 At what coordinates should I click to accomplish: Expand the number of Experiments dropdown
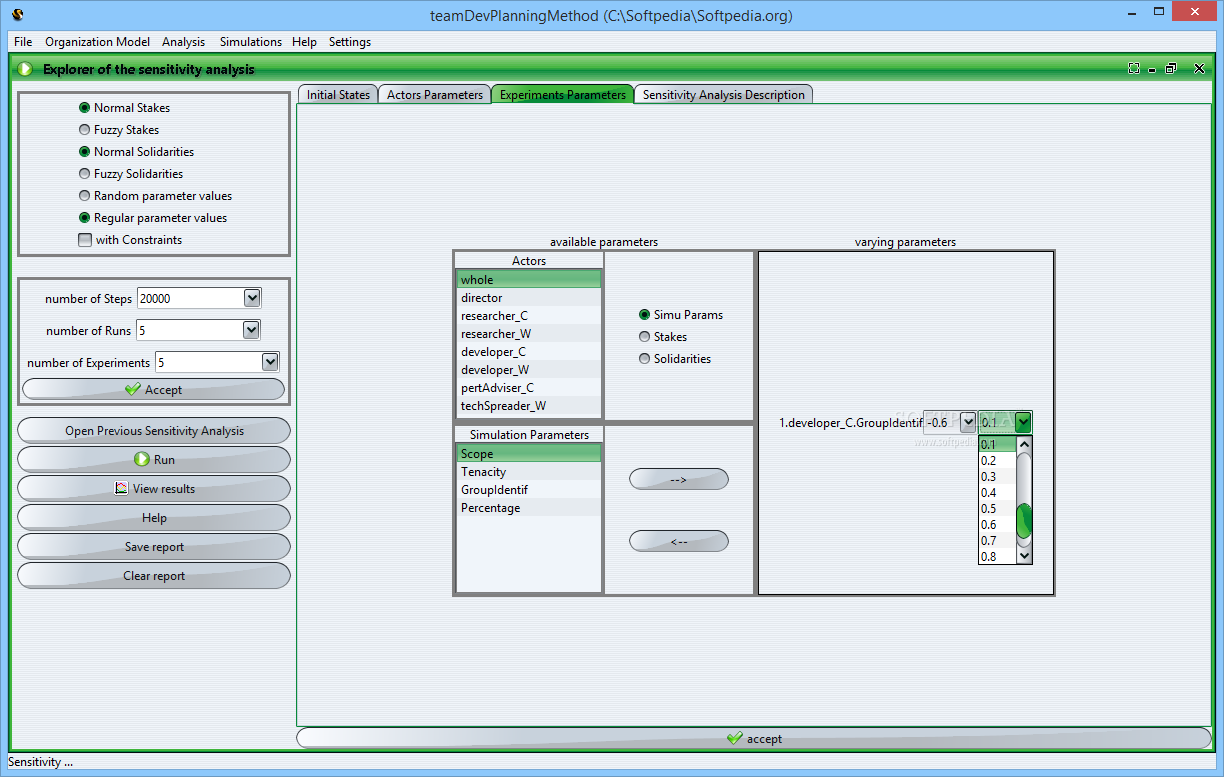pyautogui.click(x=270, y=362)
